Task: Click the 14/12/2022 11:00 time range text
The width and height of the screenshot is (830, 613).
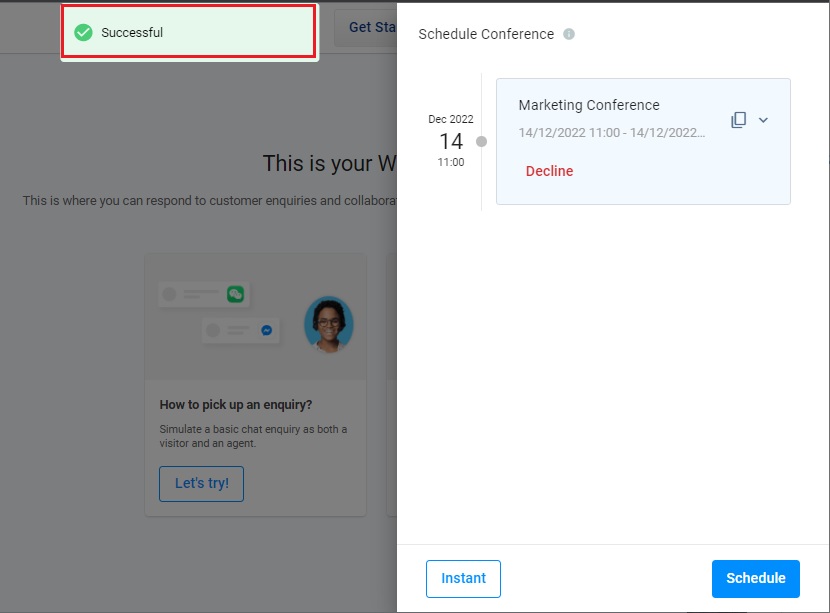Action: (x=611, y=132)
